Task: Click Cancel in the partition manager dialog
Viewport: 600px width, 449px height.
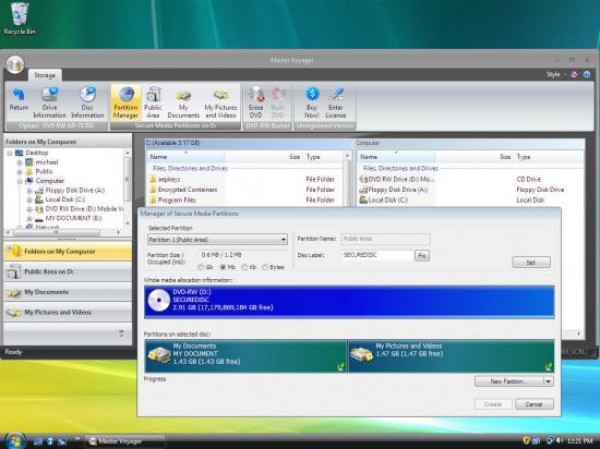Action: click(x=534, y=404)
